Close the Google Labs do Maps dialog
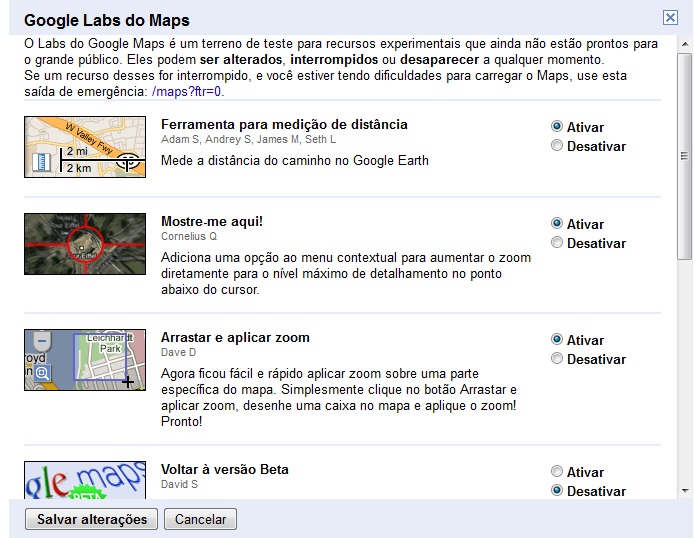The height and width of the screenshot is (538, 695). coord(670,17)
